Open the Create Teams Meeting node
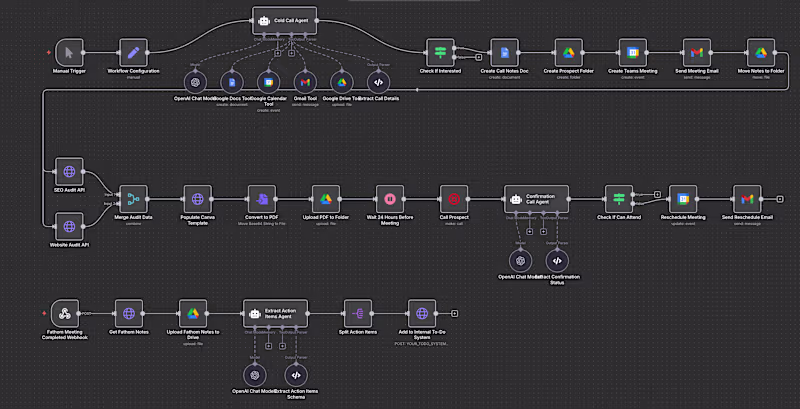The image size is (800, 409). click(633, 53)
